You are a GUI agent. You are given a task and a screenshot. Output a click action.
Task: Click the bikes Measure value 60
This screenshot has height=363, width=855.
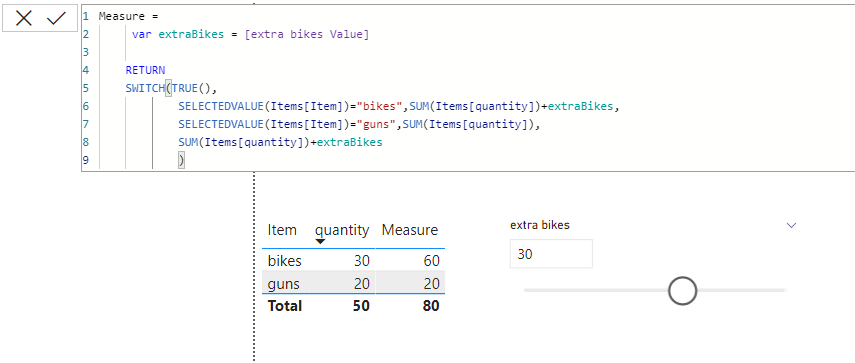tap(431, 261)
